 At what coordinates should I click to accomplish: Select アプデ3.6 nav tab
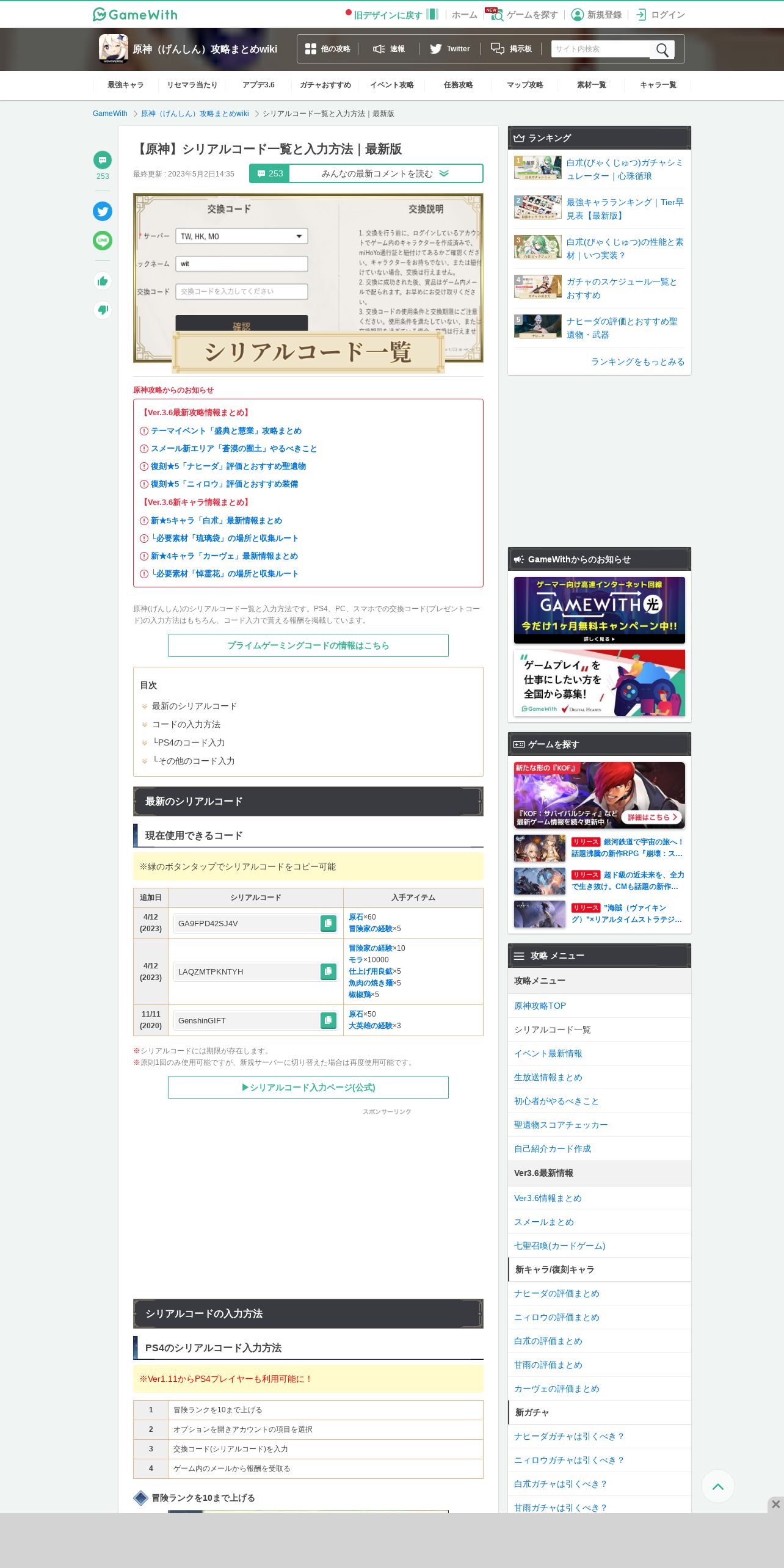[258, 85]
